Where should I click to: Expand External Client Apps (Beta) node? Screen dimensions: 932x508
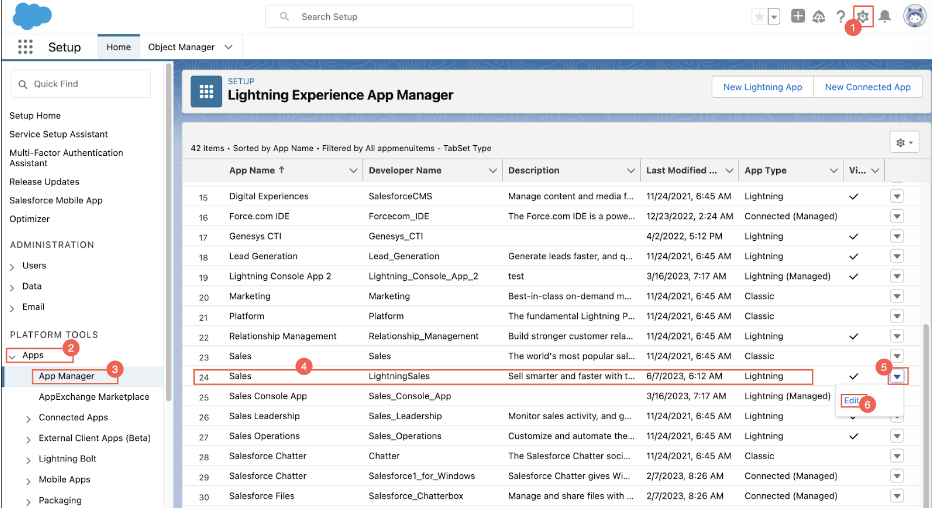[28, 440]
